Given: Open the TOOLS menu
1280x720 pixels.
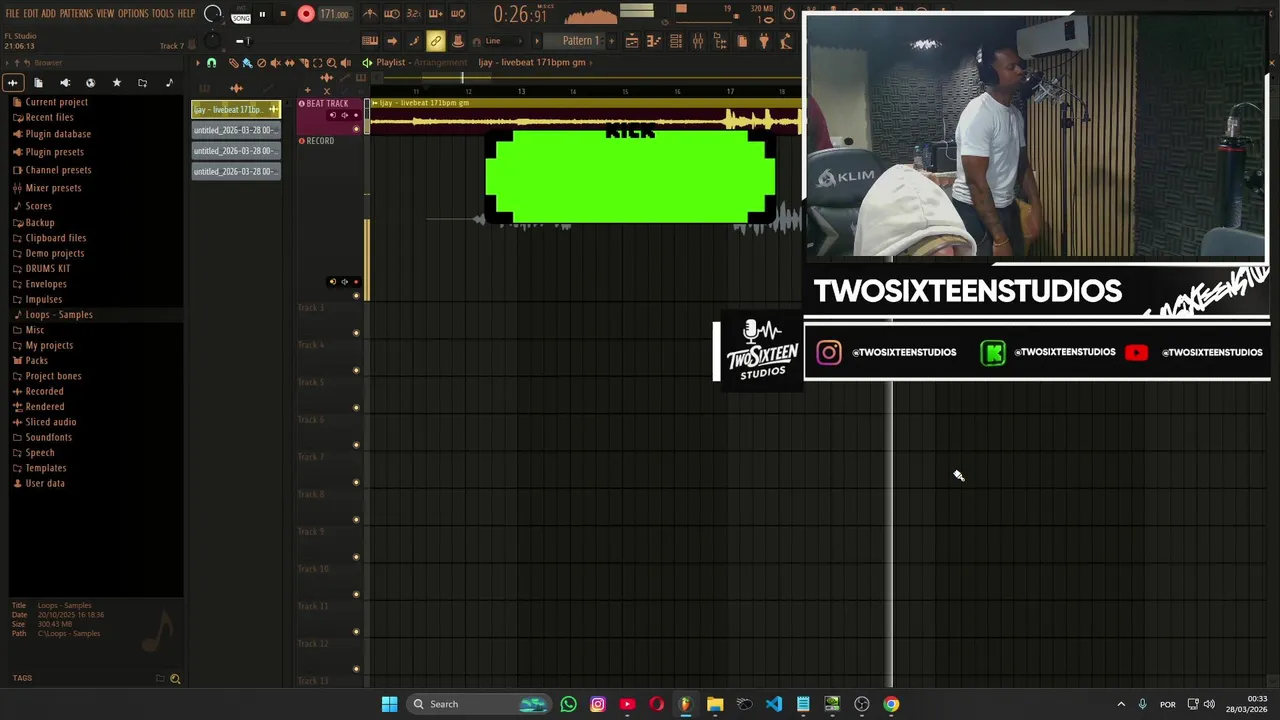Looking at the screenshot, I should pyautogui.click(x=162, y=13).
